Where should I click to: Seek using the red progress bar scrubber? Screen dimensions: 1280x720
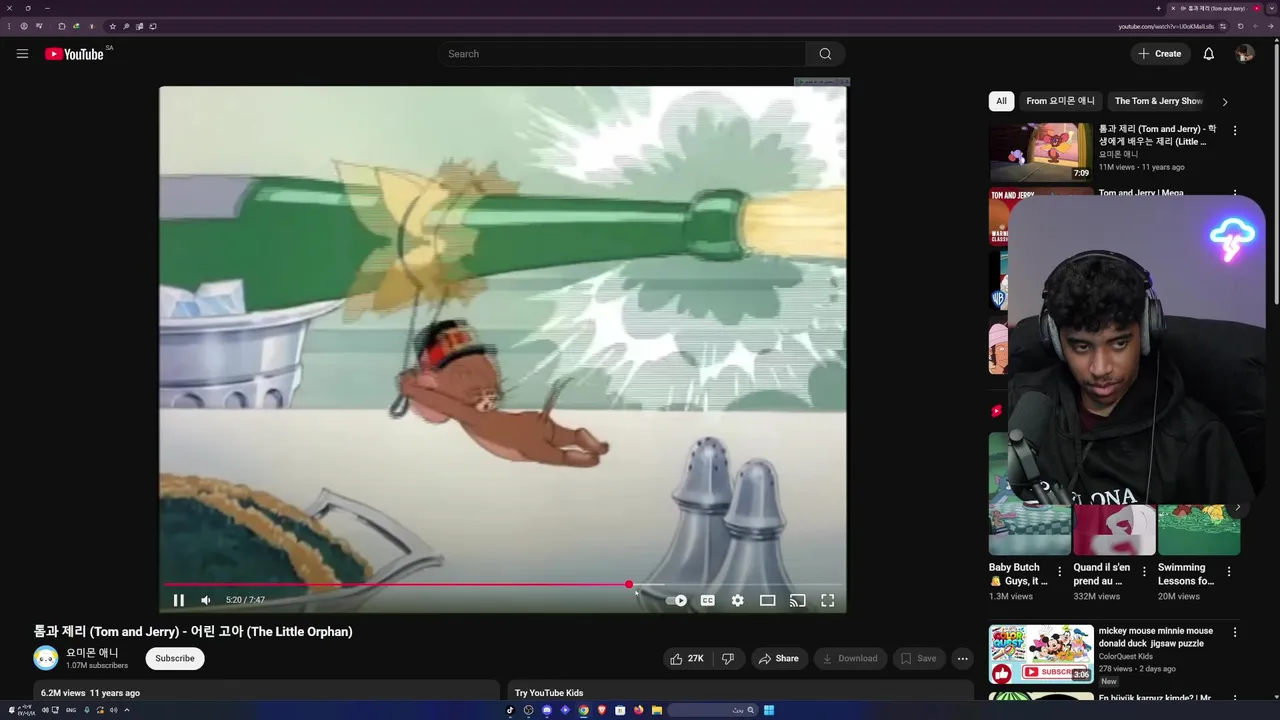(629, 584)
